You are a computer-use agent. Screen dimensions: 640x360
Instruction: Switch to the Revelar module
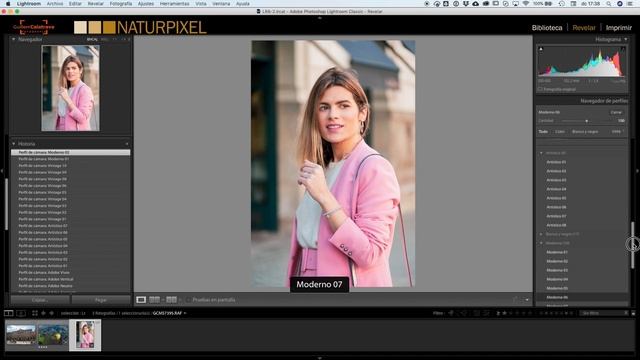tap(584, 28)
